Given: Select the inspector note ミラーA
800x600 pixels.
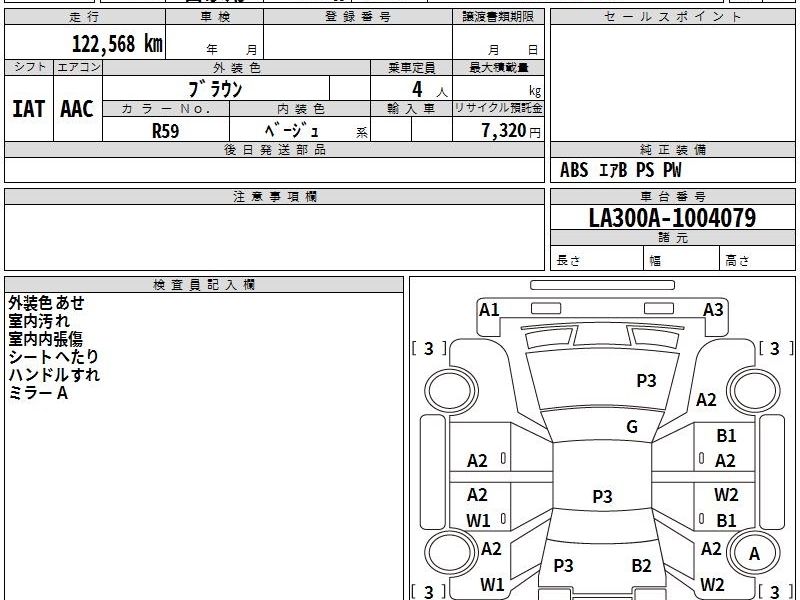Looking at the screenshot, I should point(38,393).
